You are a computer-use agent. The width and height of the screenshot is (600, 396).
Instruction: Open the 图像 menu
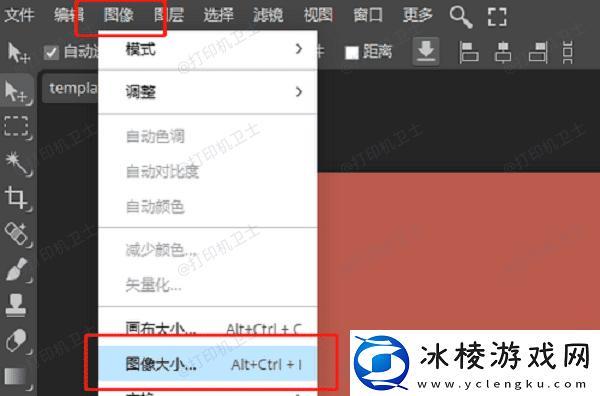[x=119, y=15]
